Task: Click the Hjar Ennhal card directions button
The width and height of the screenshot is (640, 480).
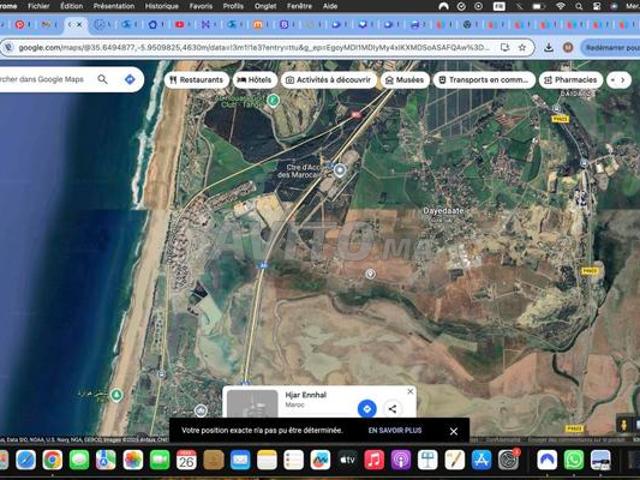Action: 367,408
